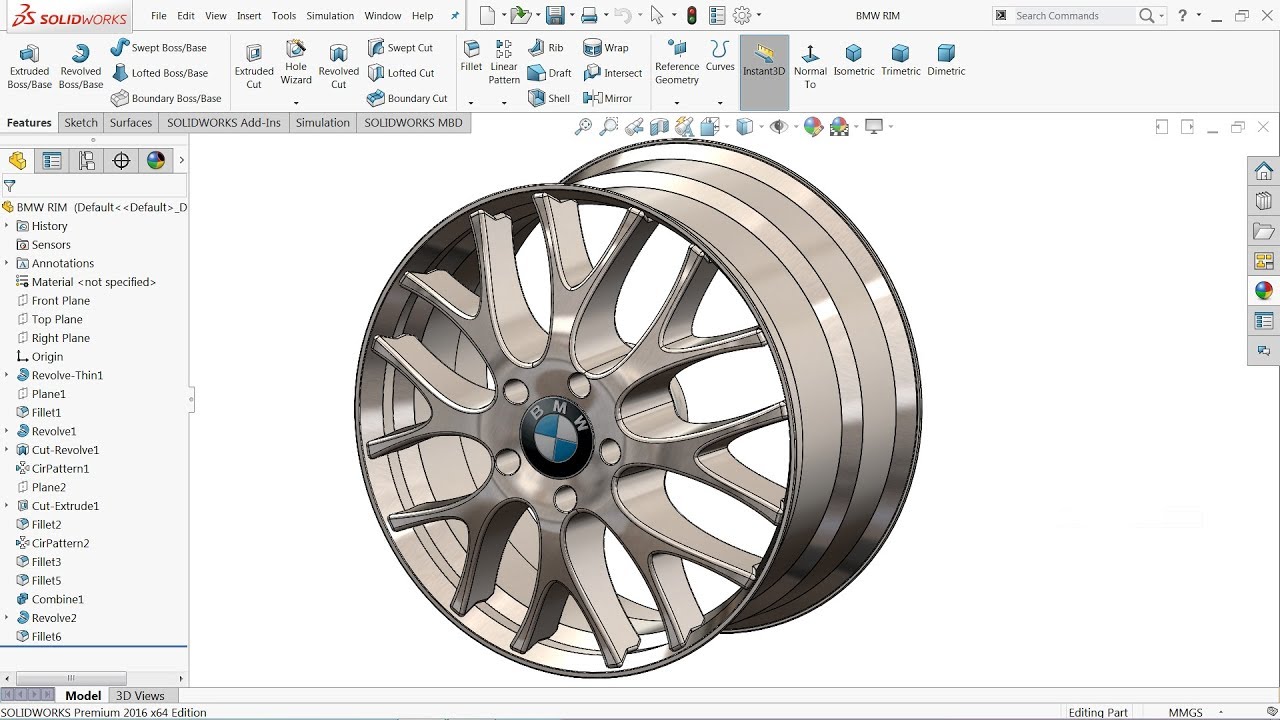Open the ConfigurationManager panel tab
This screenshot has height=720, width=1280.
87,161
